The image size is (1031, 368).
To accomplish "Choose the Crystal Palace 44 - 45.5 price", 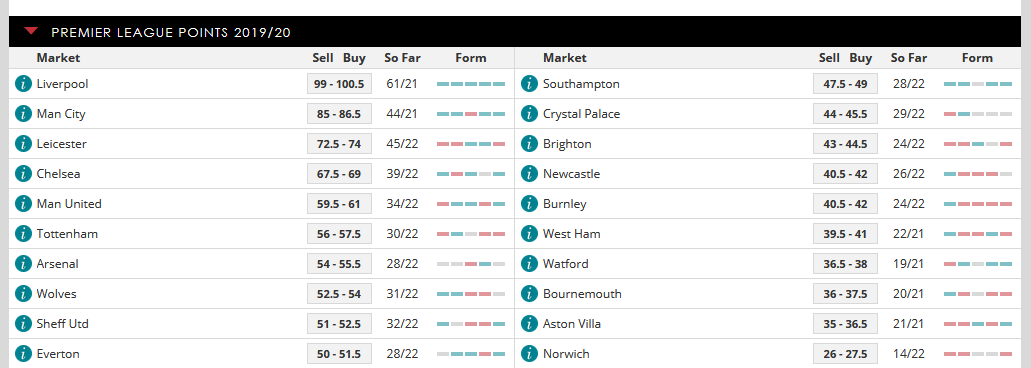I will [x=846, y=114].
